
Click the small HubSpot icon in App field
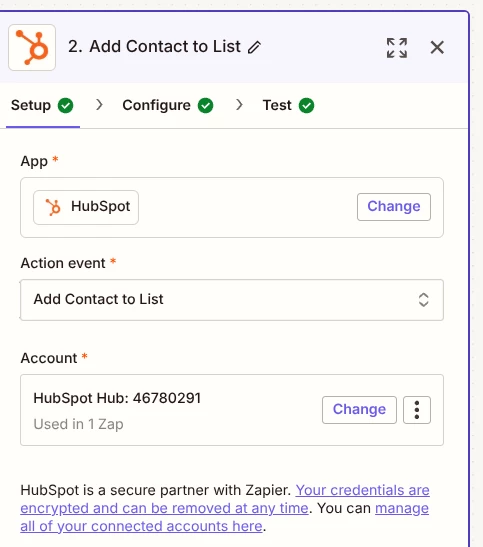(x=53, y=207)
